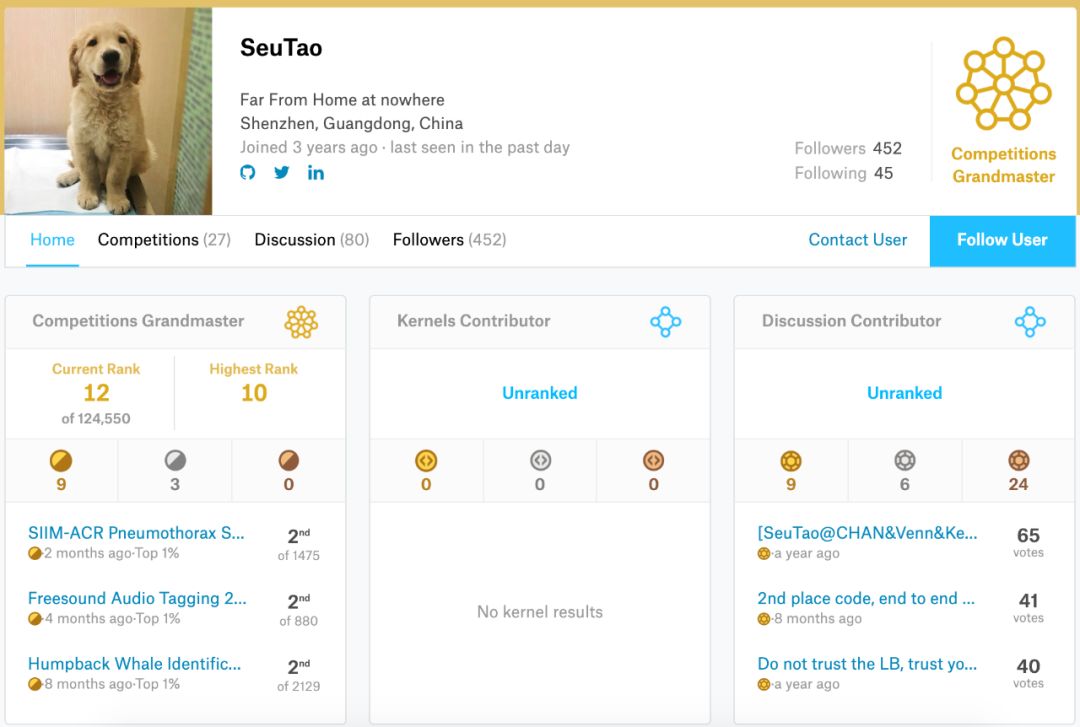Click the discussion bronze medal icon
The height and width of the screenshot is (727, 1080).
[x=1018, y=461]
